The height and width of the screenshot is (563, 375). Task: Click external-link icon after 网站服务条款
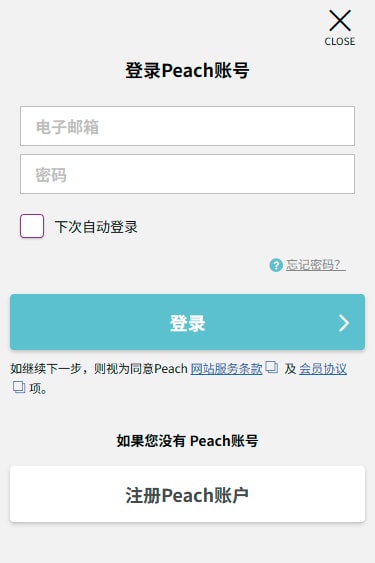tap(272, 367)
